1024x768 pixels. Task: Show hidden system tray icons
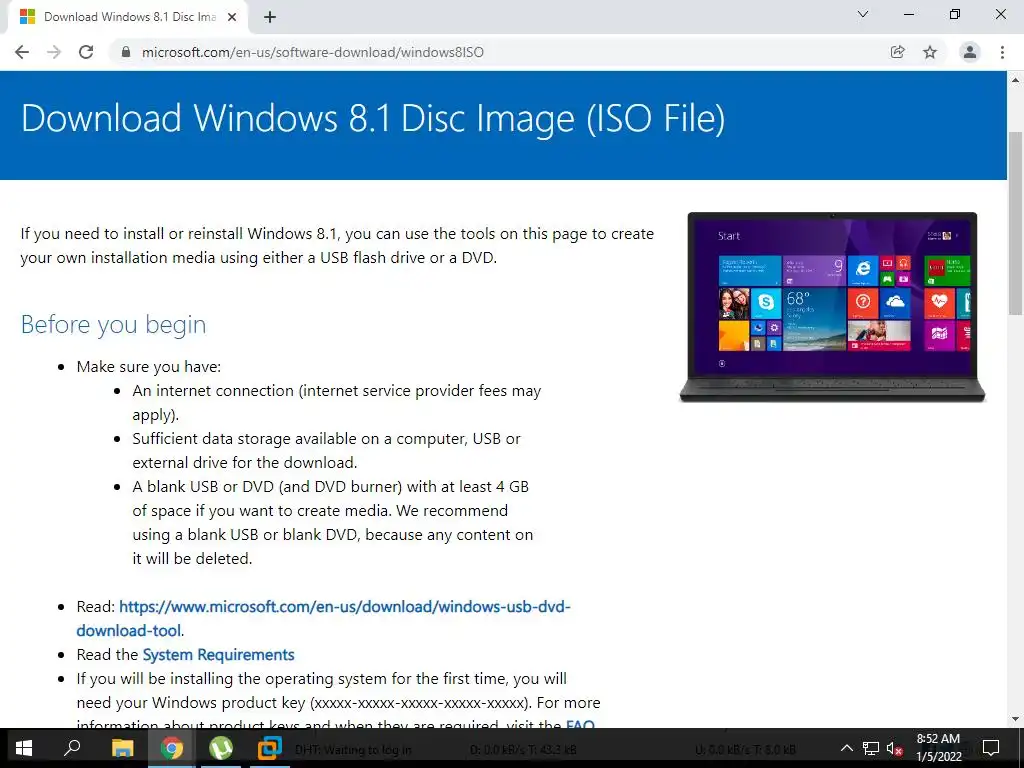pyautogui.click(x=846, y=748)
